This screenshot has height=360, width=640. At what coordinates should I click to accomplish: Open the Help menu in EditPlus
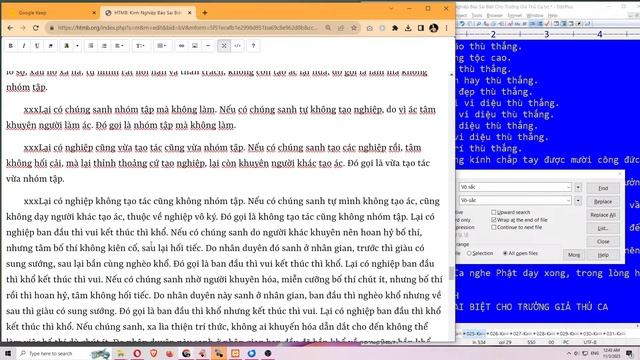(x=553, y=16)
